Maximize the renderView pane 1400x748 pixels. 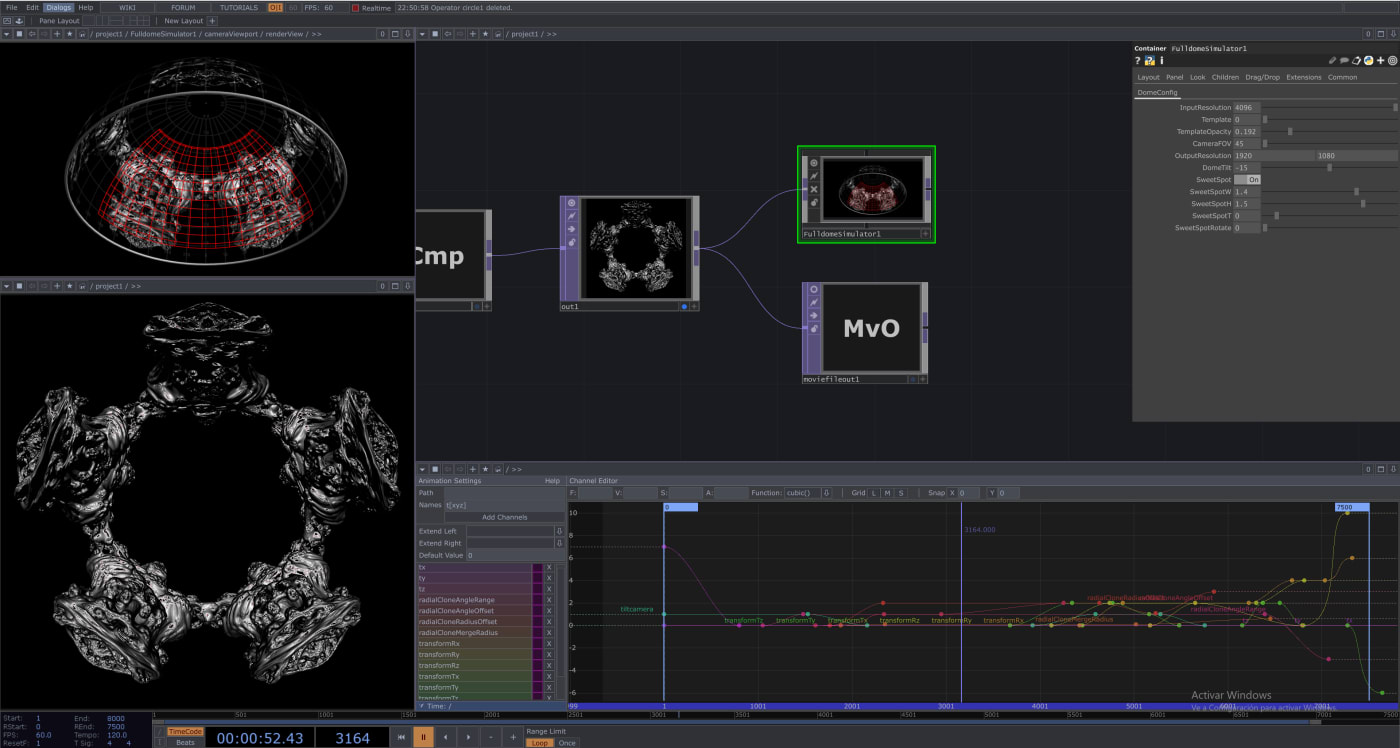(395, 34)
